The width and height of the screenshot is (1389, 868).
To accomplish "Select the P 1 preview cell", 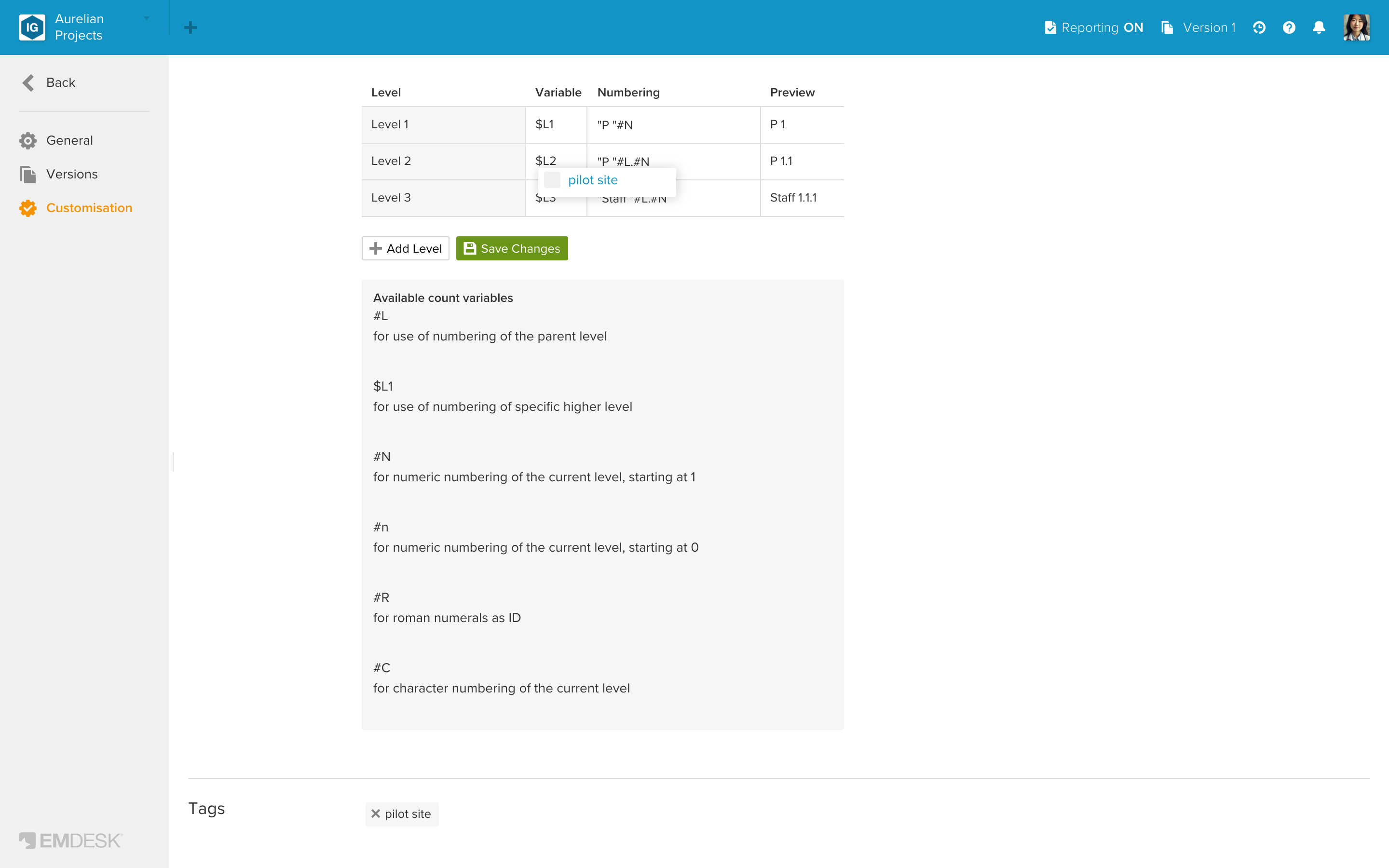I will 802,124.
